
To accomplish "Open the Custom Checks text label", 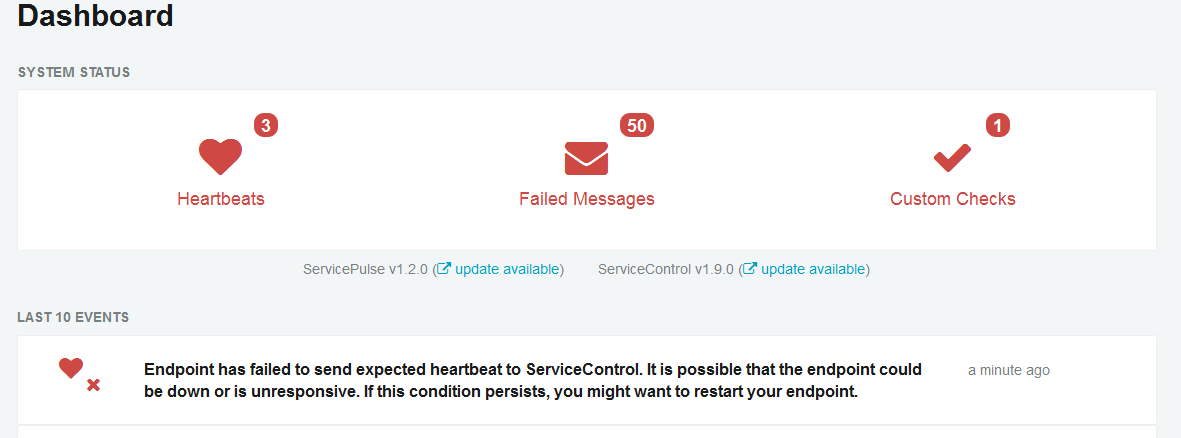I will (953, 199).
